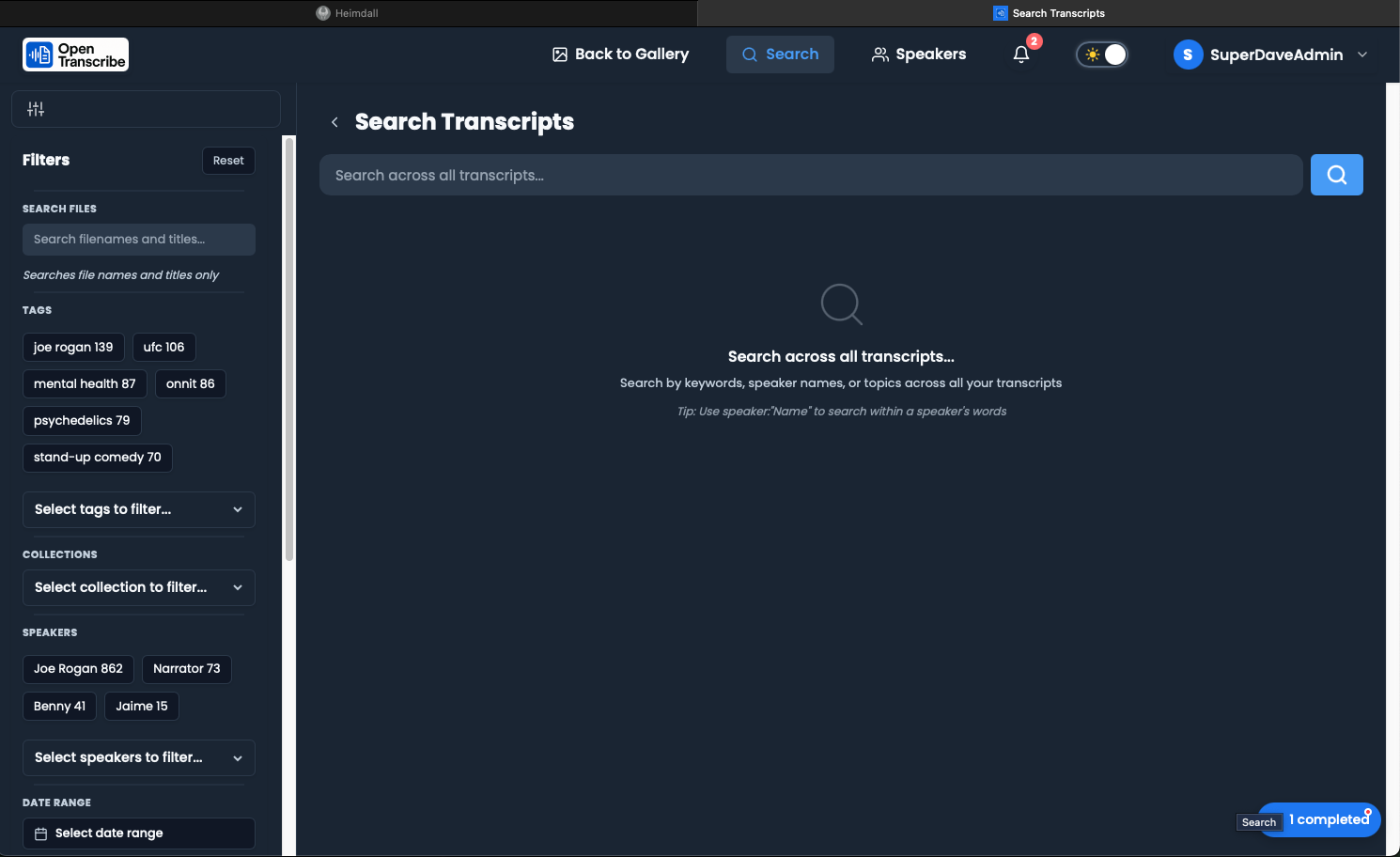
Task: Filter by the joe rogan 139 tag
Action: (x=73, y=347)
